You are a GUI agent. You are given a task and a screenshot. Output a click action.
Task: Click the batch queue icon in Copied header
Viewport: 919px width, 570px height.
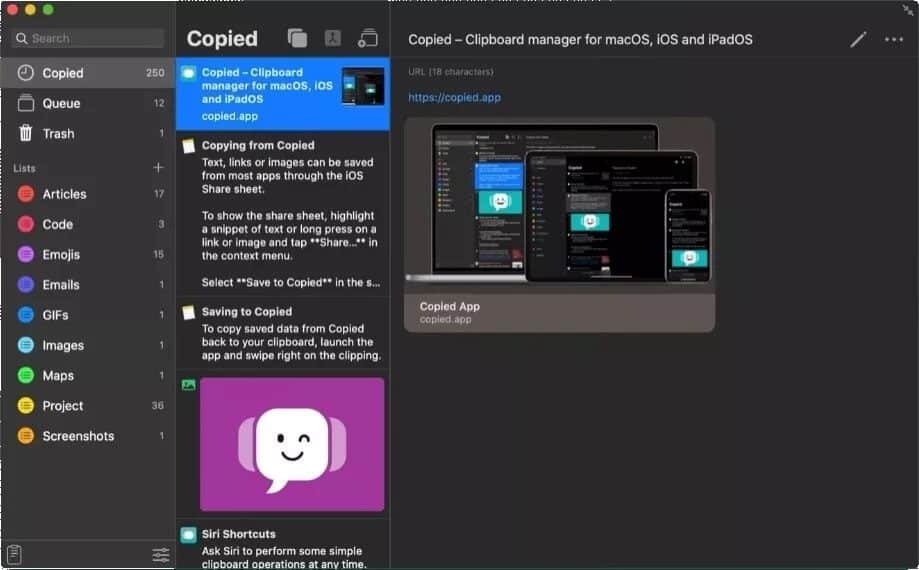tap(367, 38)
